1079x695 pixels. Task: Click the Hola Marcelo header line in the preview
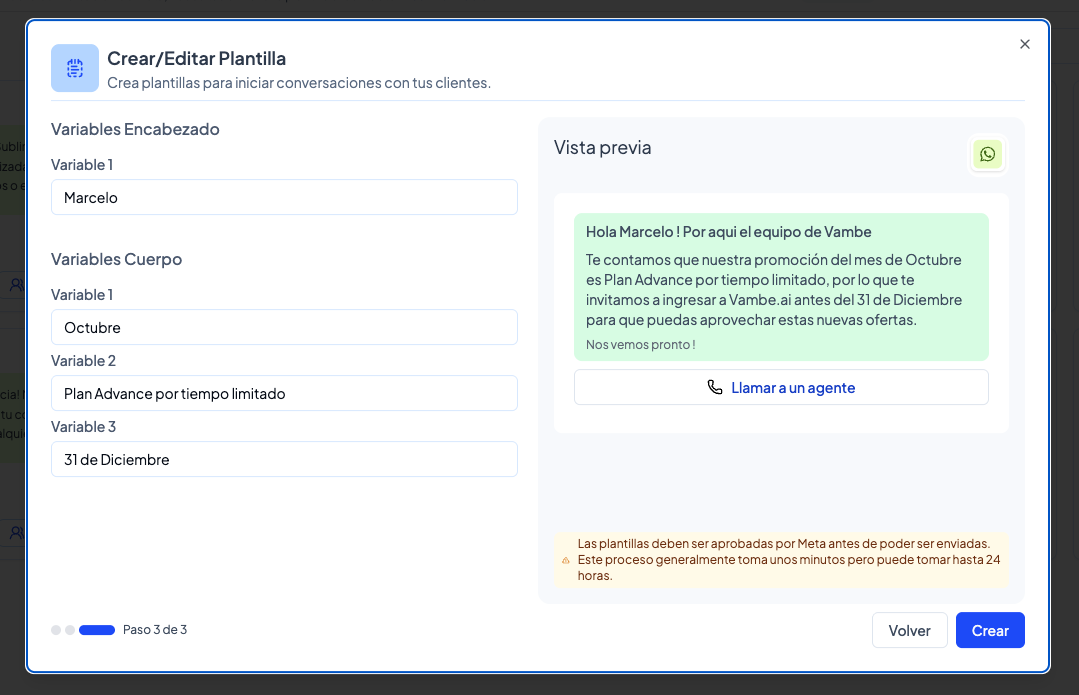[x=728, y=232]
